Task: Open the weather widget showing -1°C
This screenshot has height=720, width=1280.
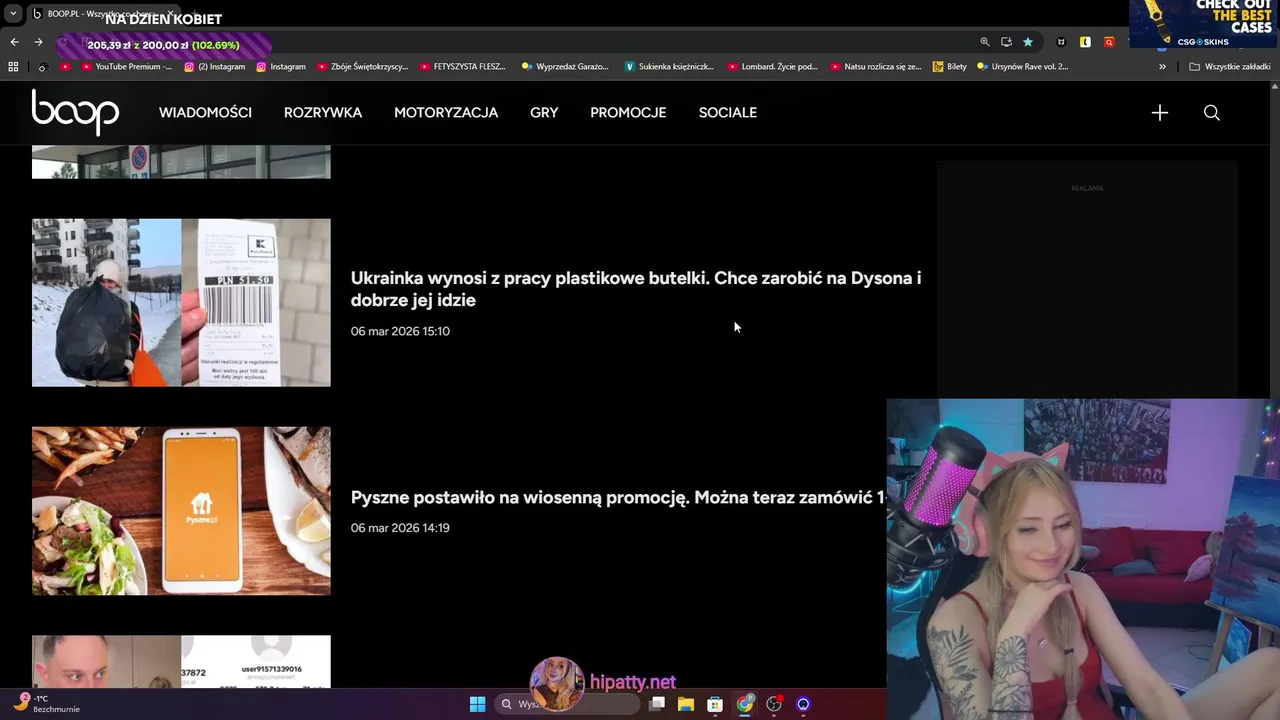Action: point(48,703)
